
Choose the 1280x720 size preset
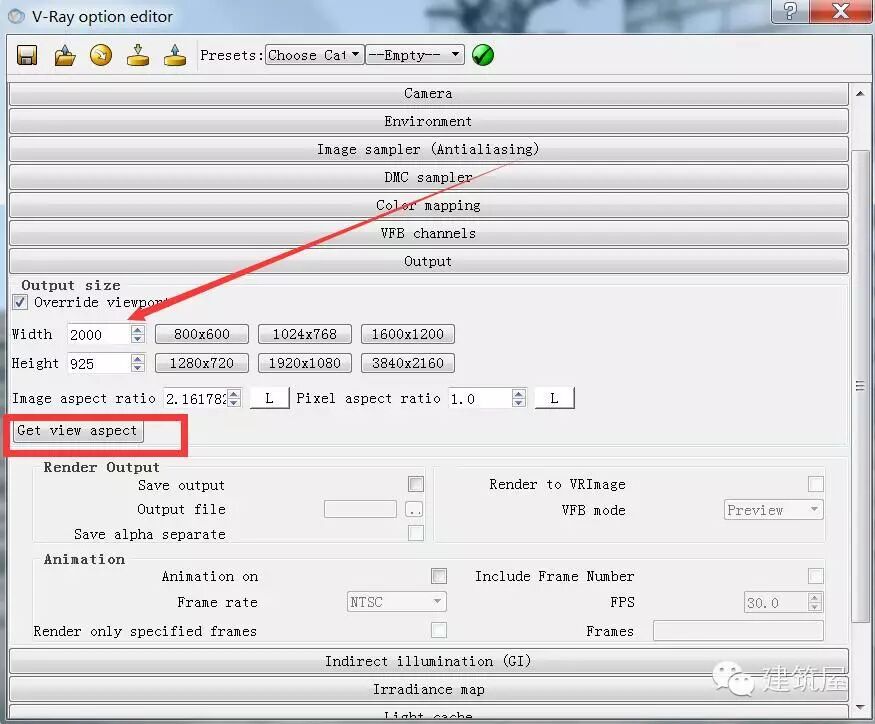202,363
